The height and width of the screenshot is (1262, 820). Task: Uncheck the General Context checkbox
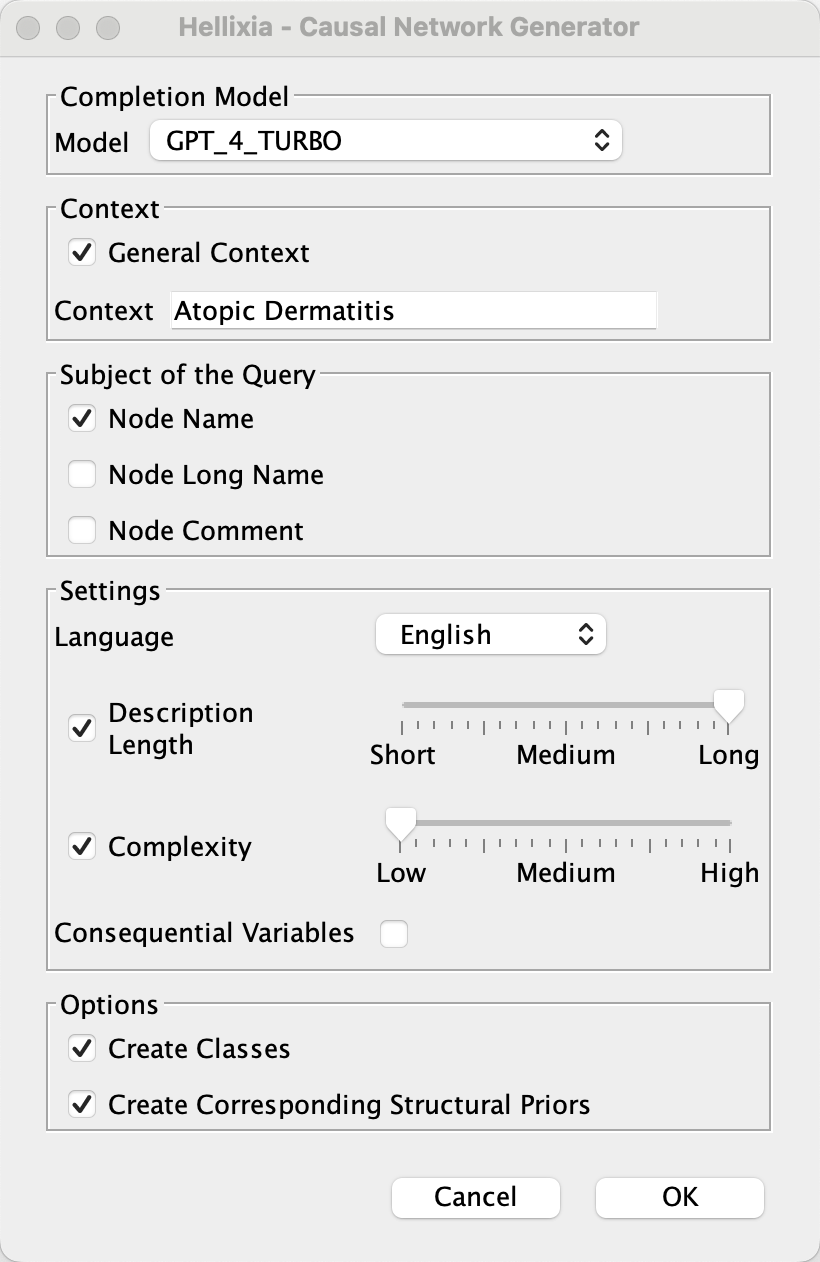[82, 253]
